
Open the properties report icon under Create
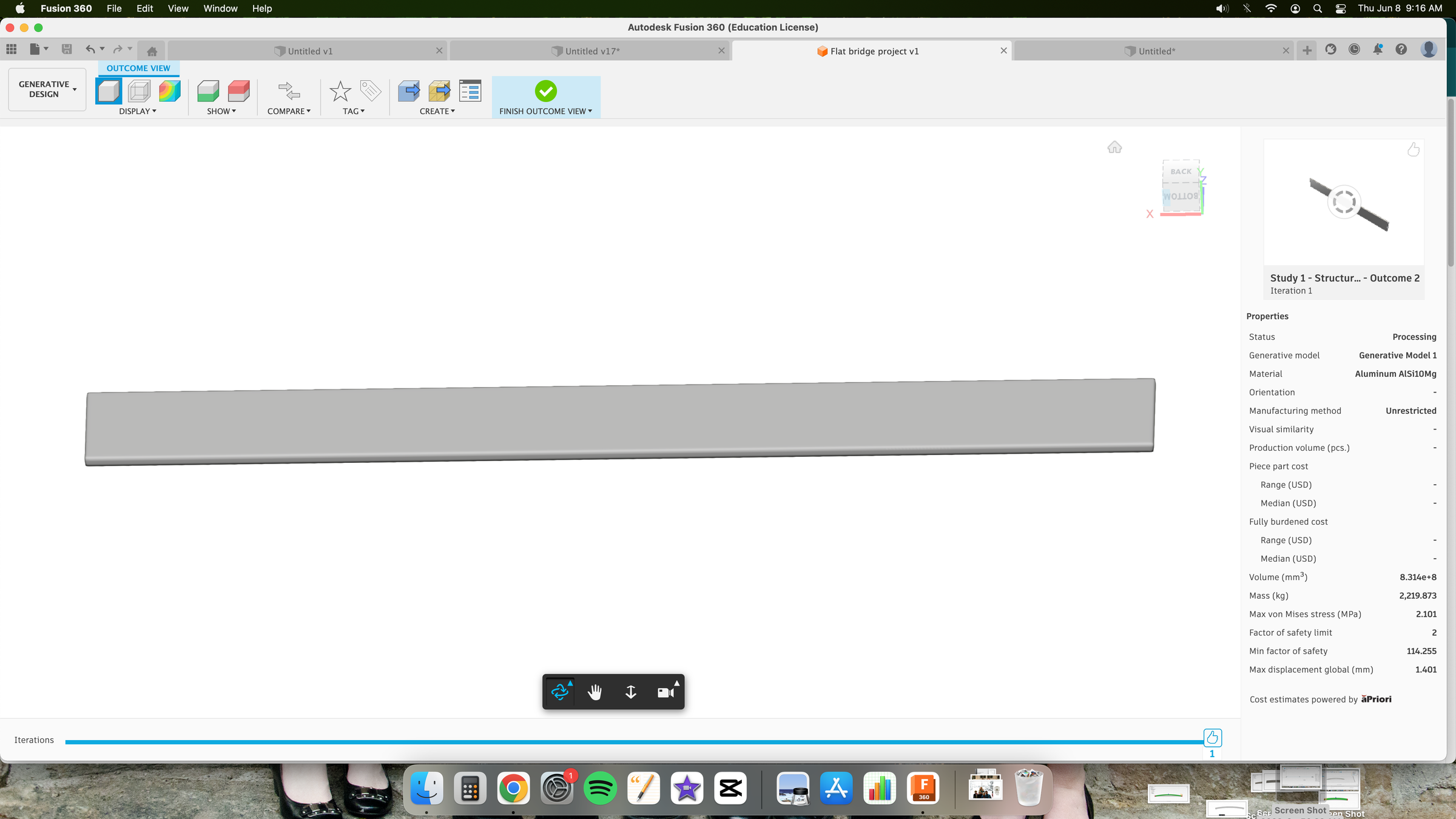pyautogui.click(x=470, y=91)
